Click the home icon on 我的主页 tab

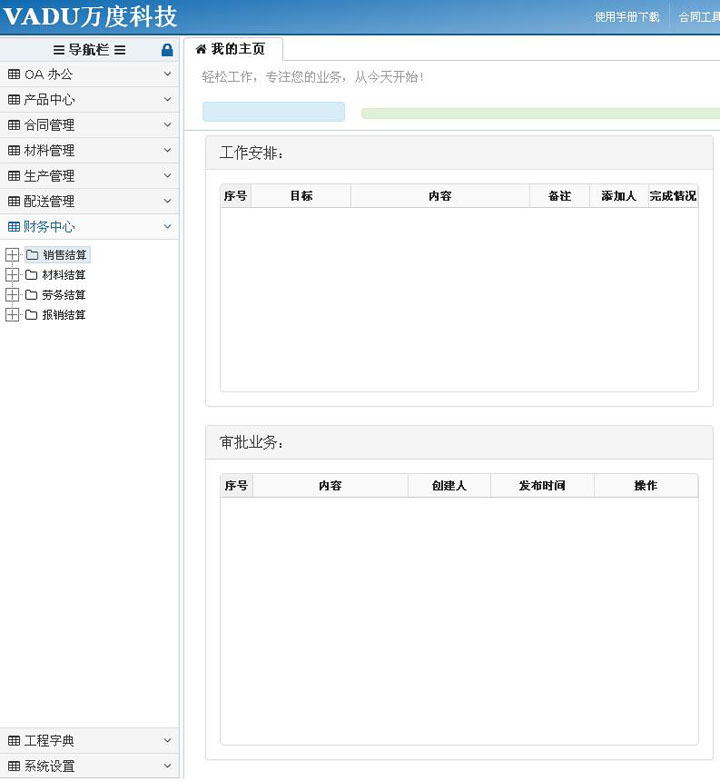click(x=201, y=49)
